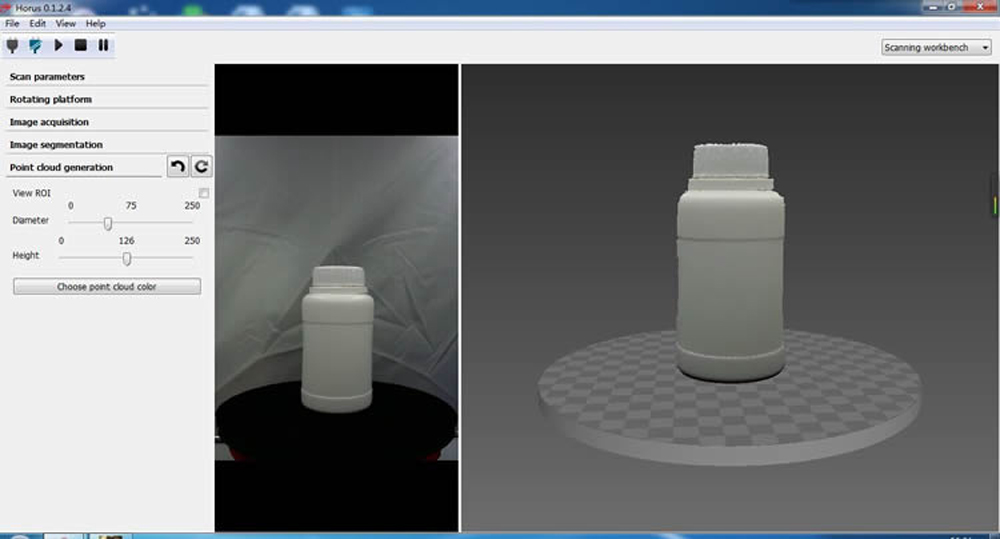Click the Choose point cloud color button
Screen dimensions: 1000x539
click(x=107, y=286)
